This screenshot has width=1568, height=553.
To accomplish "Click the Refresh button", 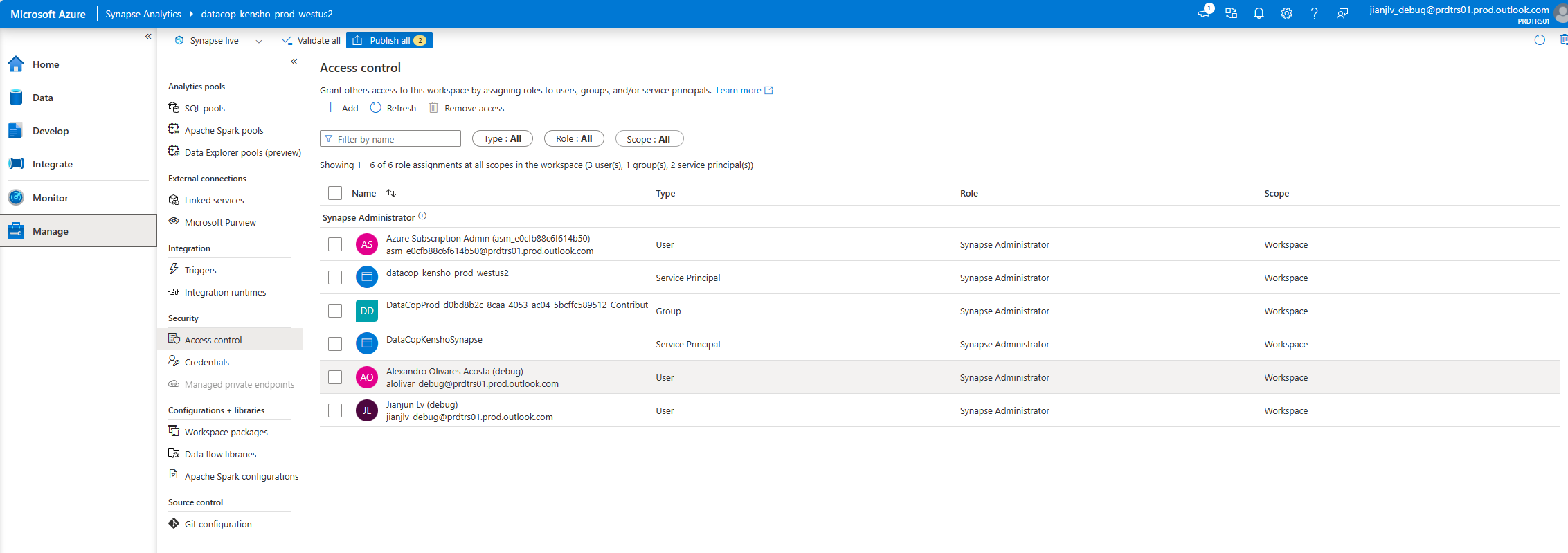I will pos(393,108).
